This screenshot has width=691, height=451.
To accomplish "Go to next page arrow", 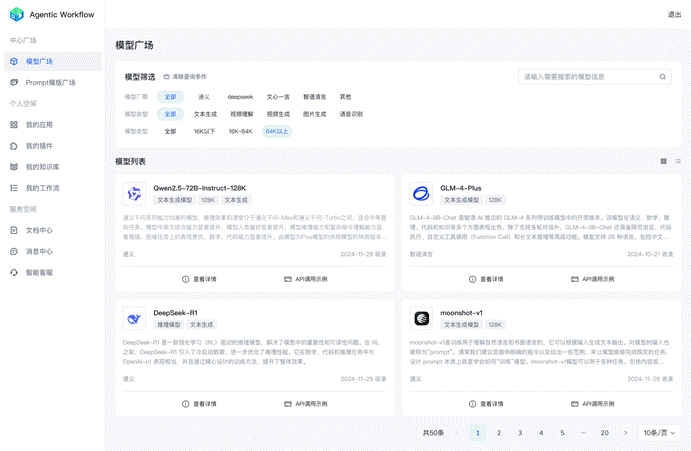I will (x=627, y=433).
